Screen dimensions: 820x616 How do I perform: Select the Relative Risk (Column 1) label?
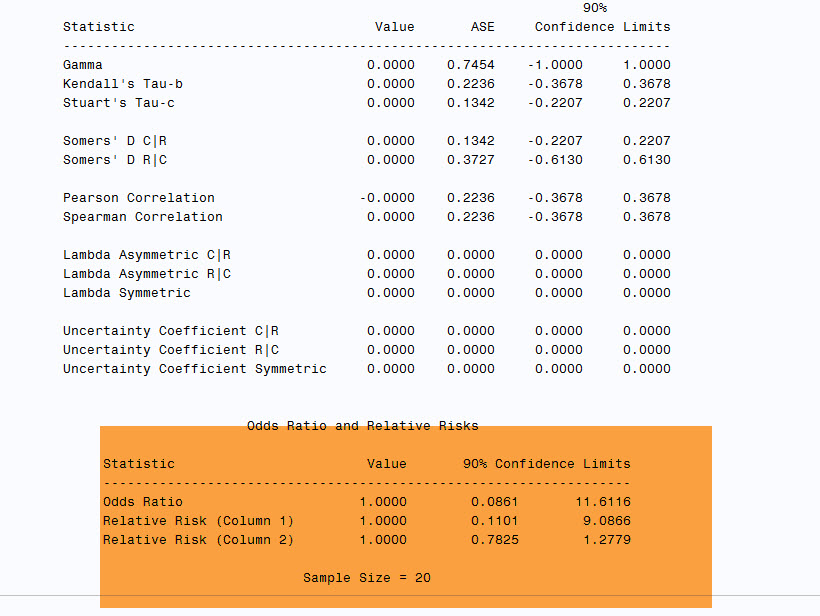click(199, 521)
